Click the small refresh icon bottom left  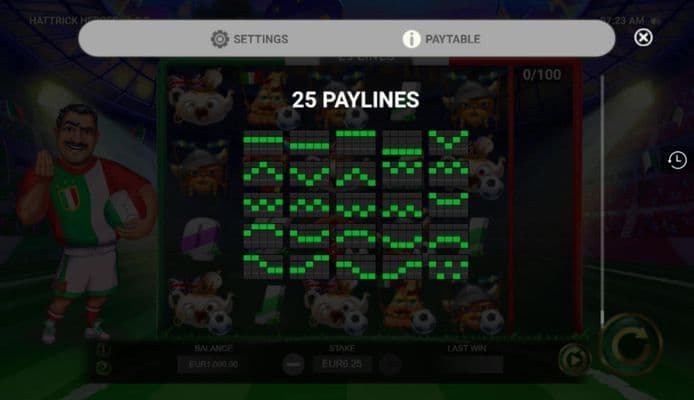[103, 367]
